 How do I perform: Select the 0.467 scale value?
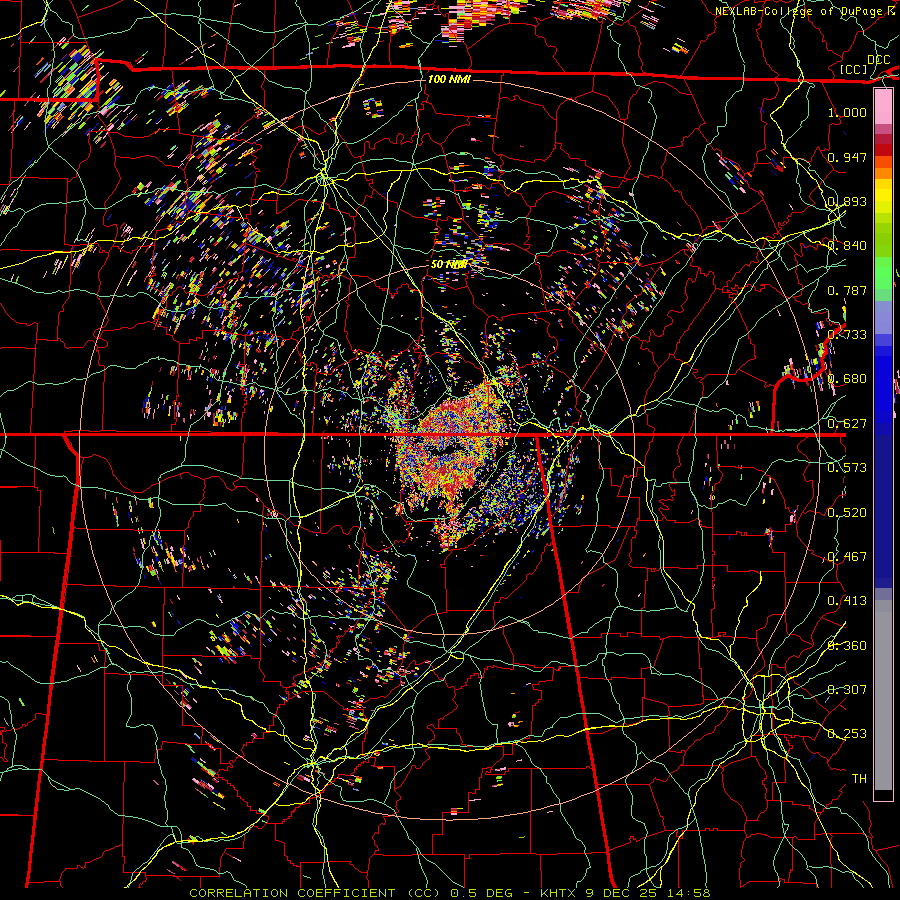847,557
